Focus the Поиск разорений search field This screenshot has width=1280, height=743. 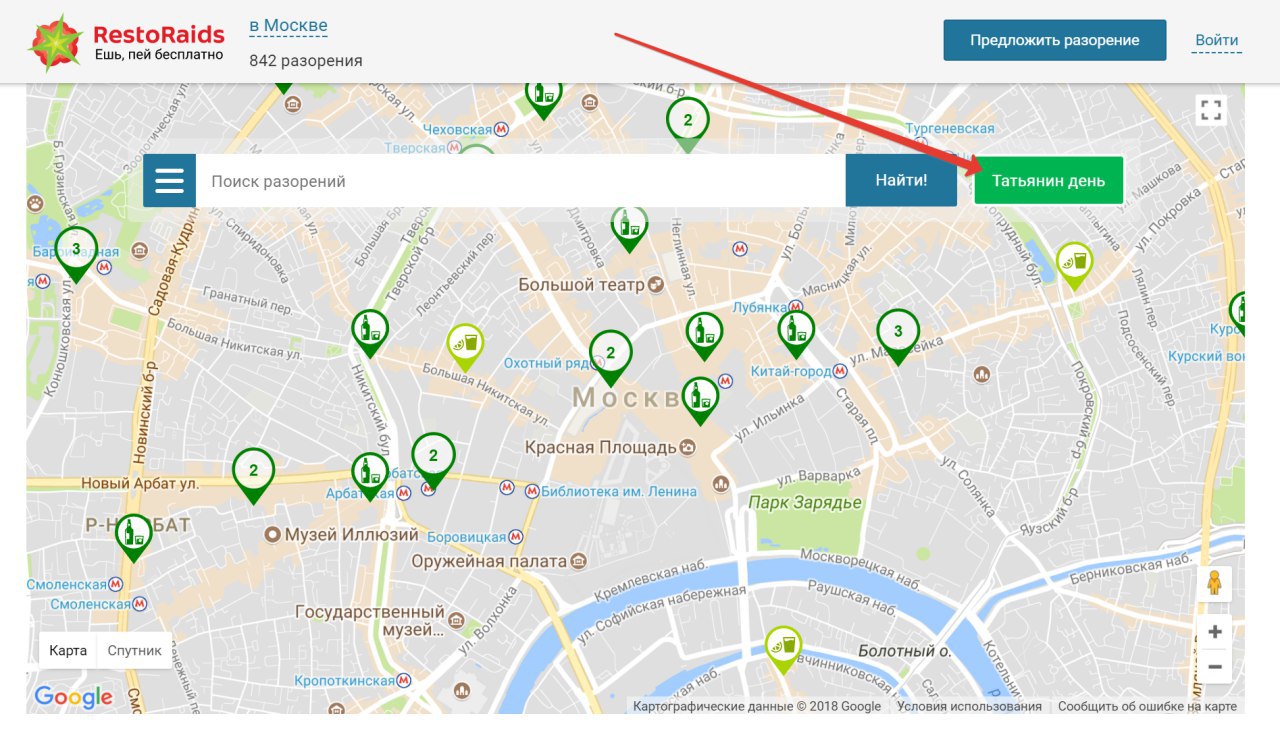521,181
